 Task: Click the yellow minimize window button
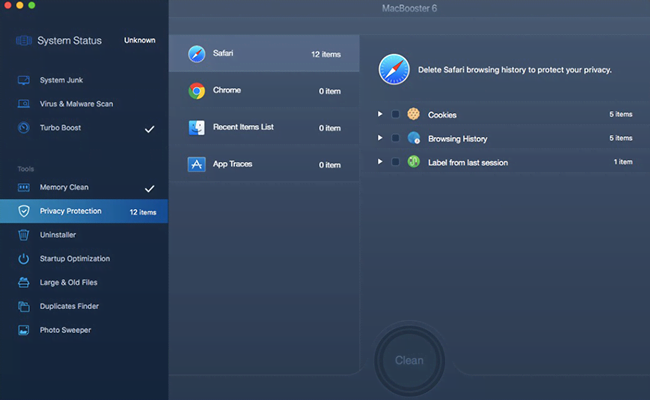tap(19, 5)
